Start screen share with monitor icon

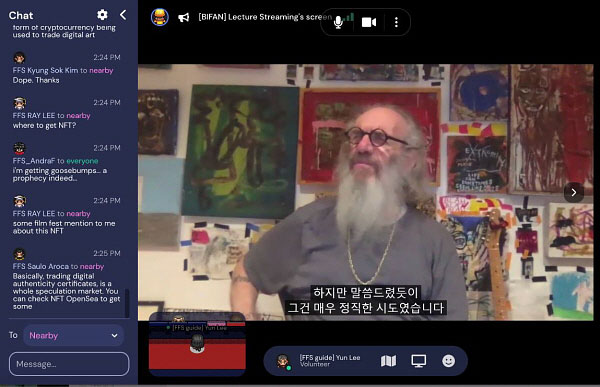coord(418,361)
